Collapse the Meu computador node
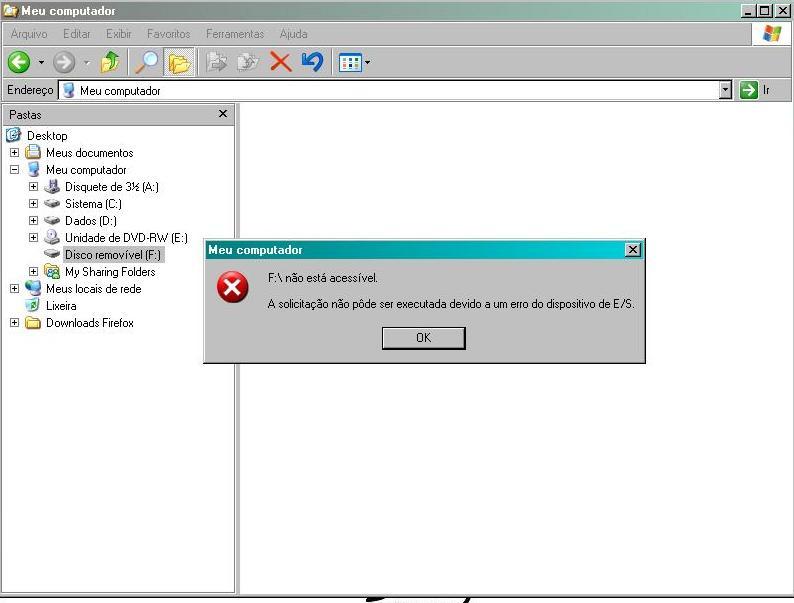The height and width of the screenshot is (603, 794). [14, 170]
